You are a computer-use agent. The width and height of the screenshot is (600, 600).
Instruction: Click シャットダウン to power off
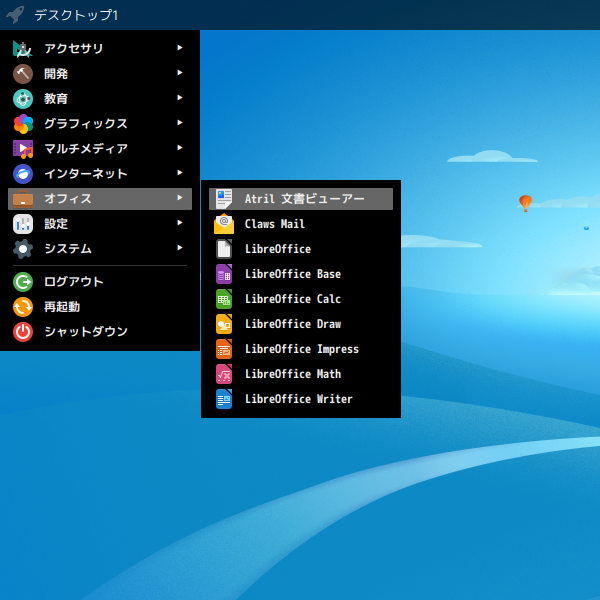click(x=85, y=332)
